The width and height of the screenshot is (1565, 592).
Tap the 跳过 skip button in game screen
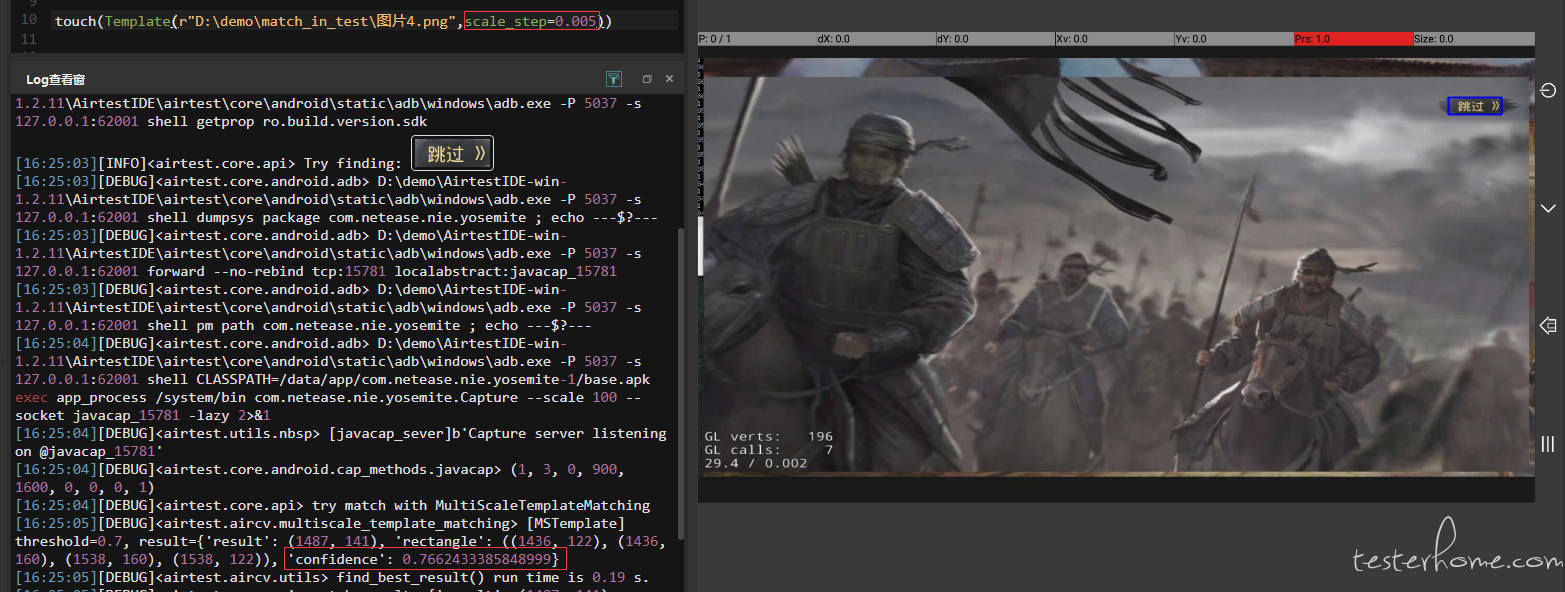1475,105
